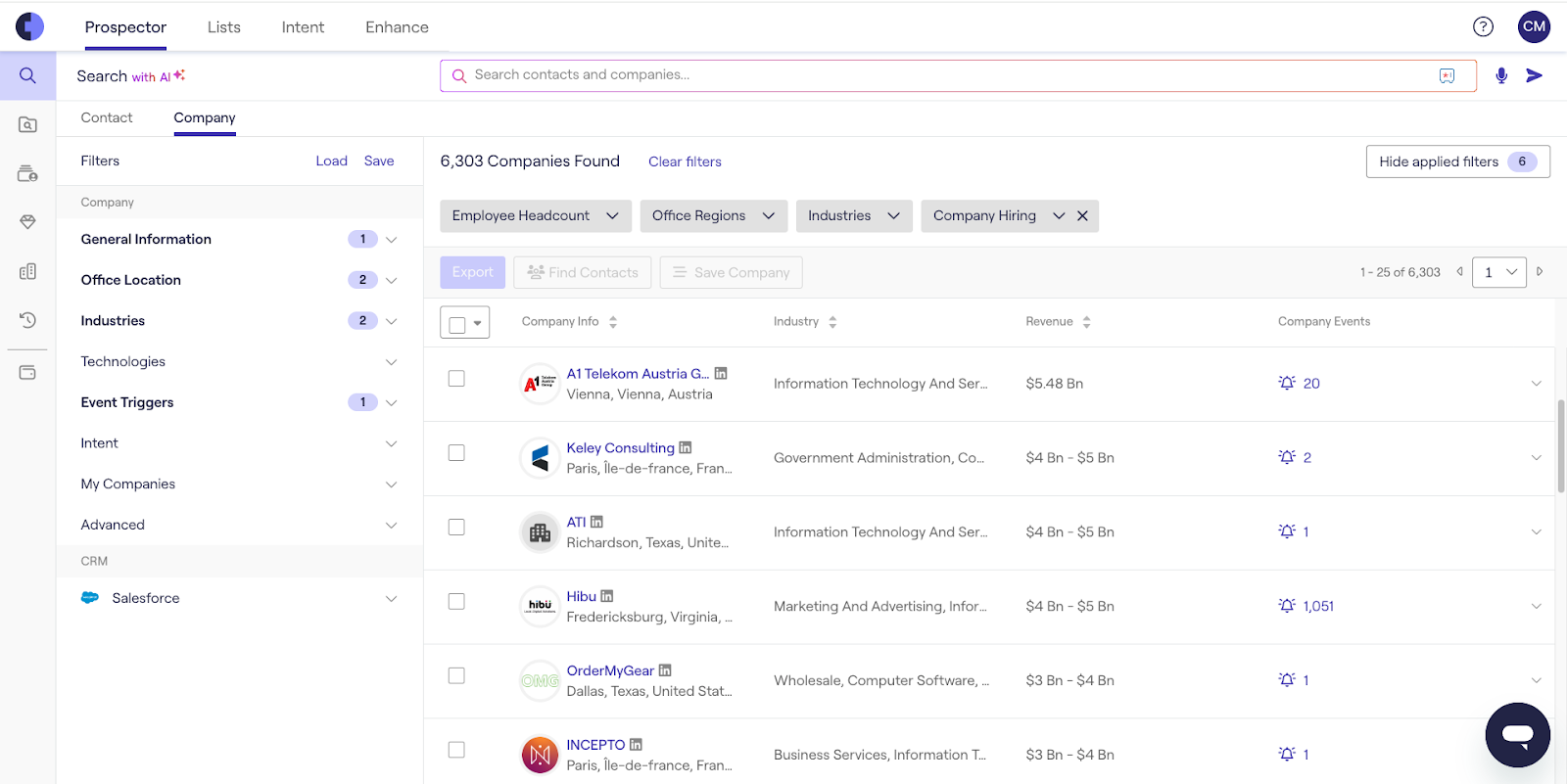
Task: Open the diamond-shaped sidebar icon
Action: click(27, 222)
